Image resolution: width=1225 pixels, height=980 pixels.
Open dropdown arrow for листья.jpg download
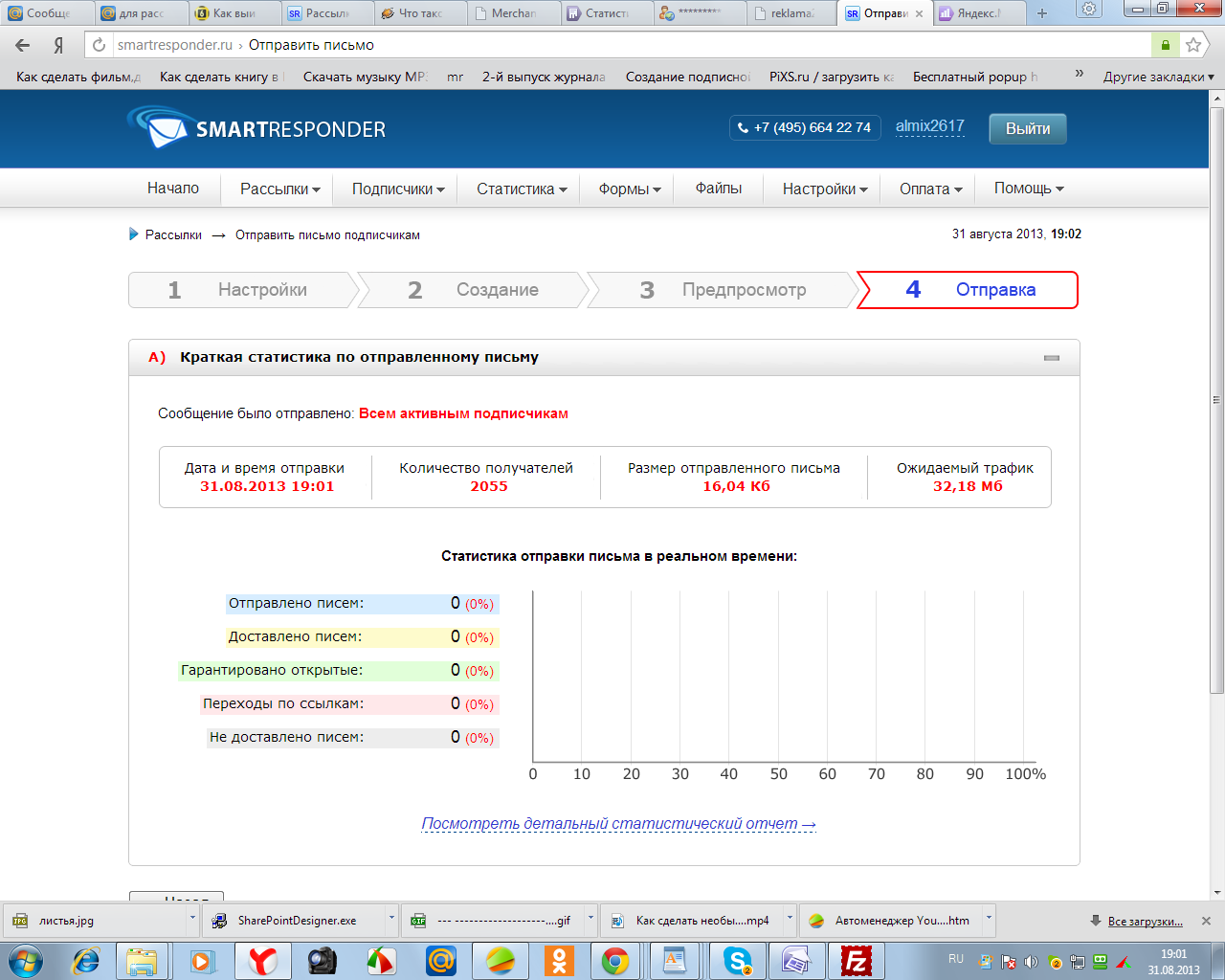click(x=192, y=918)
